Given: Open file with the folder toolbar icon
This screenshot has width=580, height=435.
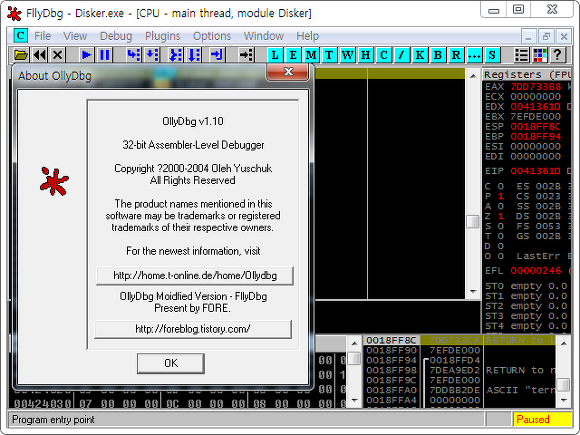Looking at the screenshot, I should (21, 55).
